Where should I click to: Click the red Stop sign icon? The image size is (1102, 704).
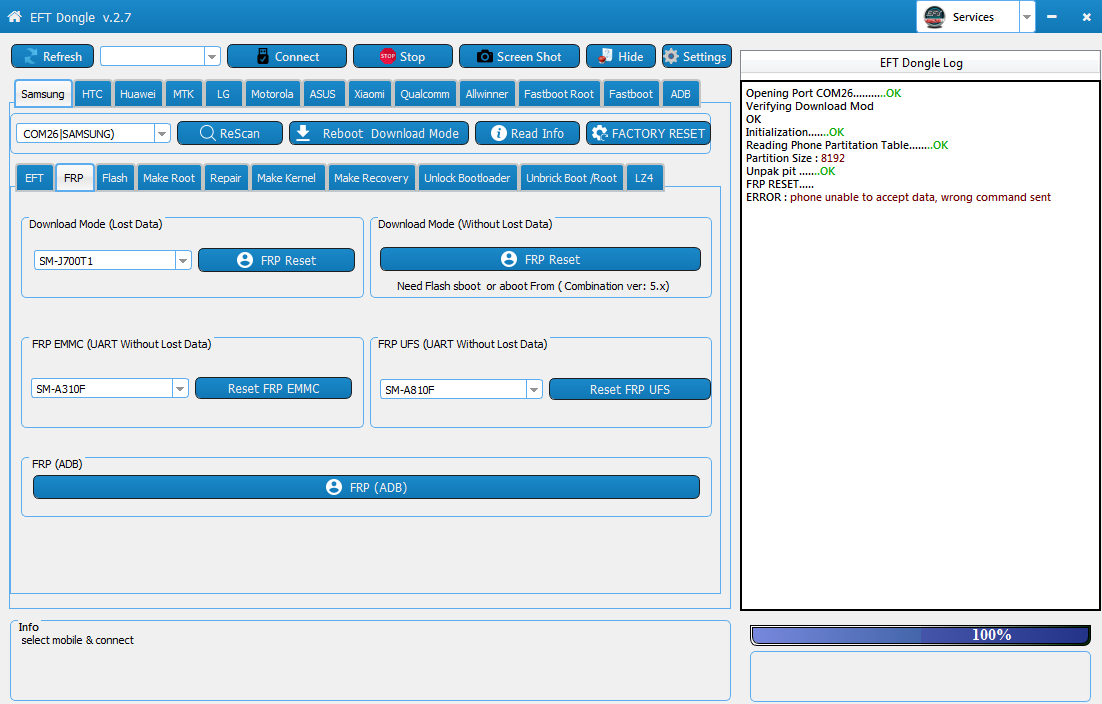[x=387, y=56]
